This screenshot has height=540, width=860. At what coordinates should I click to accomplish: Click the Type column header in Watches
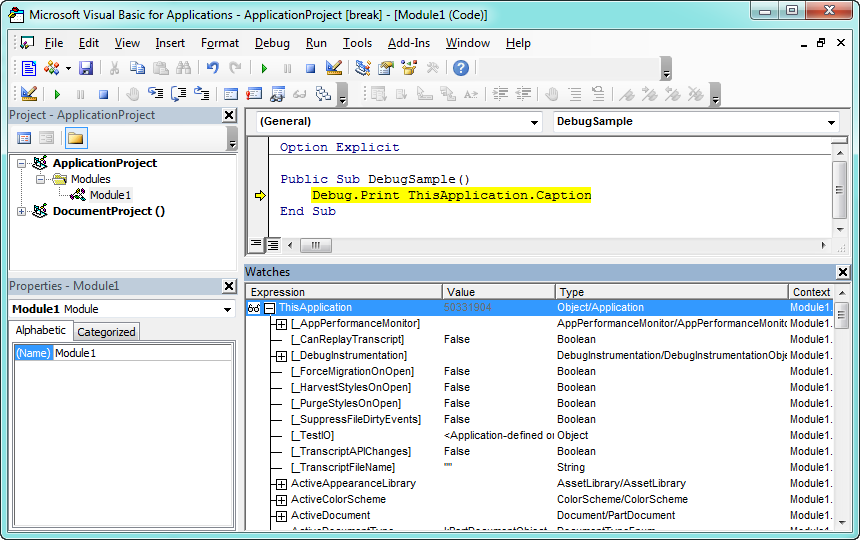(x=671, y=292)
